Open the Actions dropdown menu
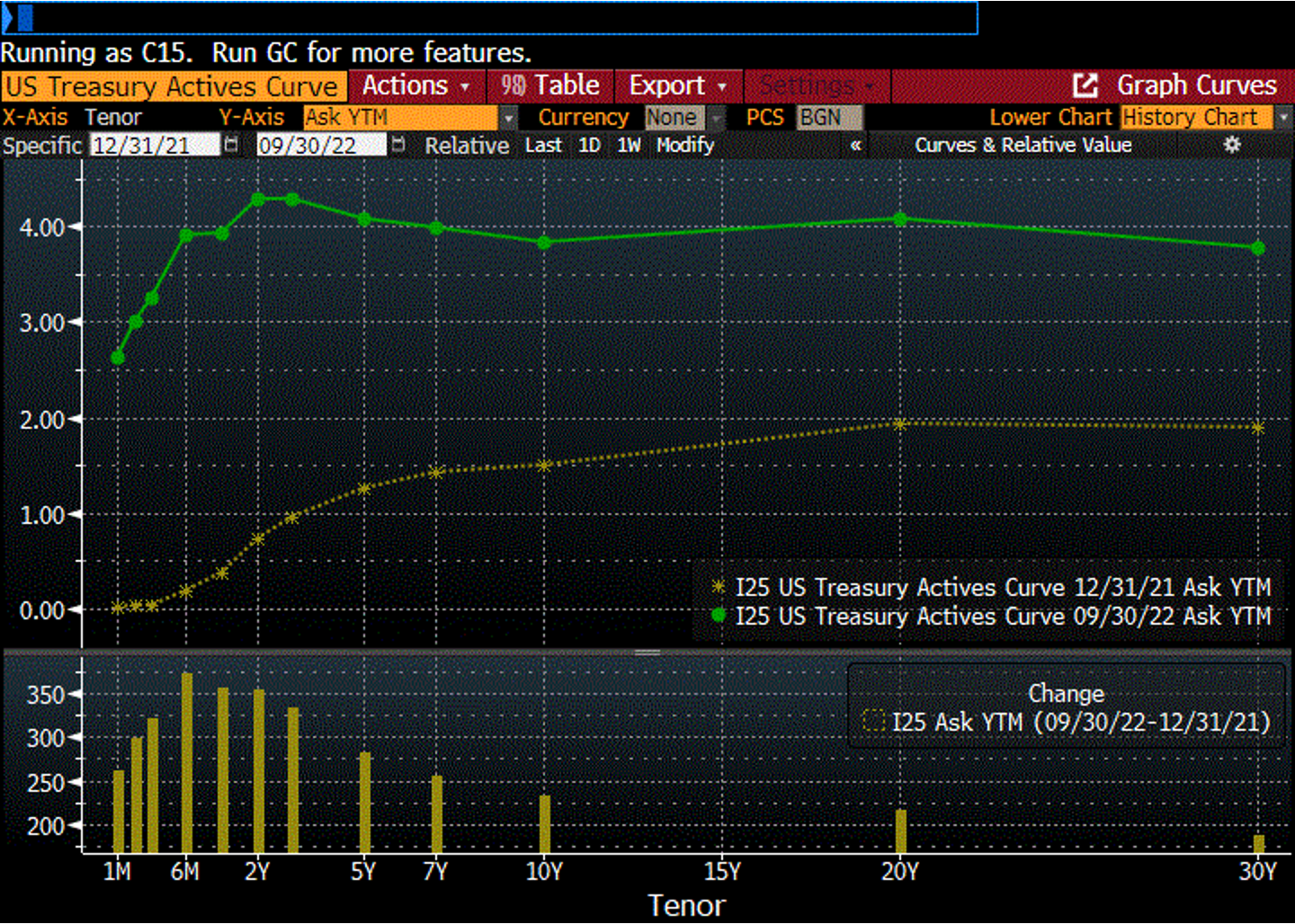This screenshot has width=1295, height=924. click(x=416, y=85)
